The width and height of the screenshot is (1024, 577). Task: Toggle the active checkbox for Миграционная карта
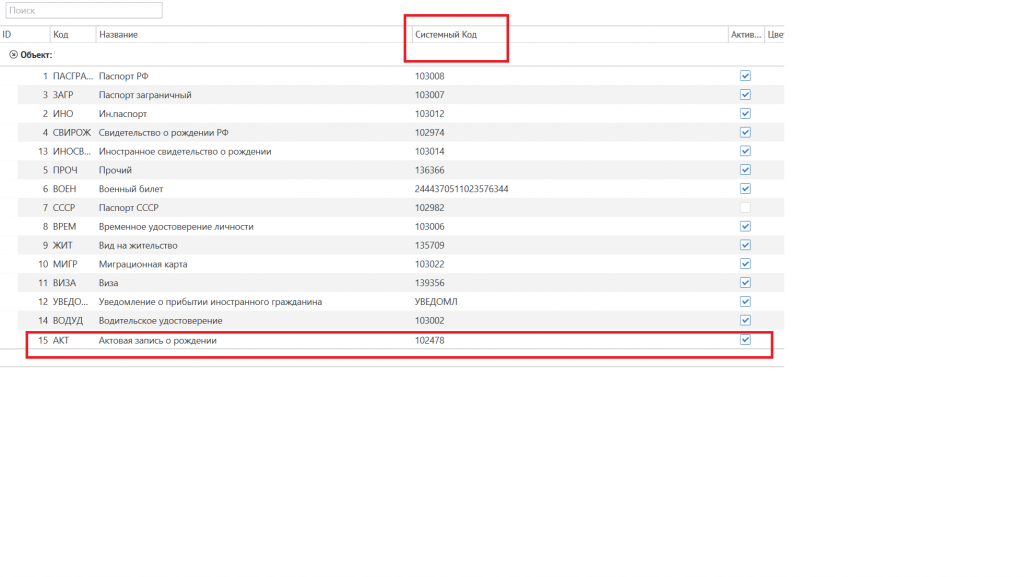click(745, 264)
